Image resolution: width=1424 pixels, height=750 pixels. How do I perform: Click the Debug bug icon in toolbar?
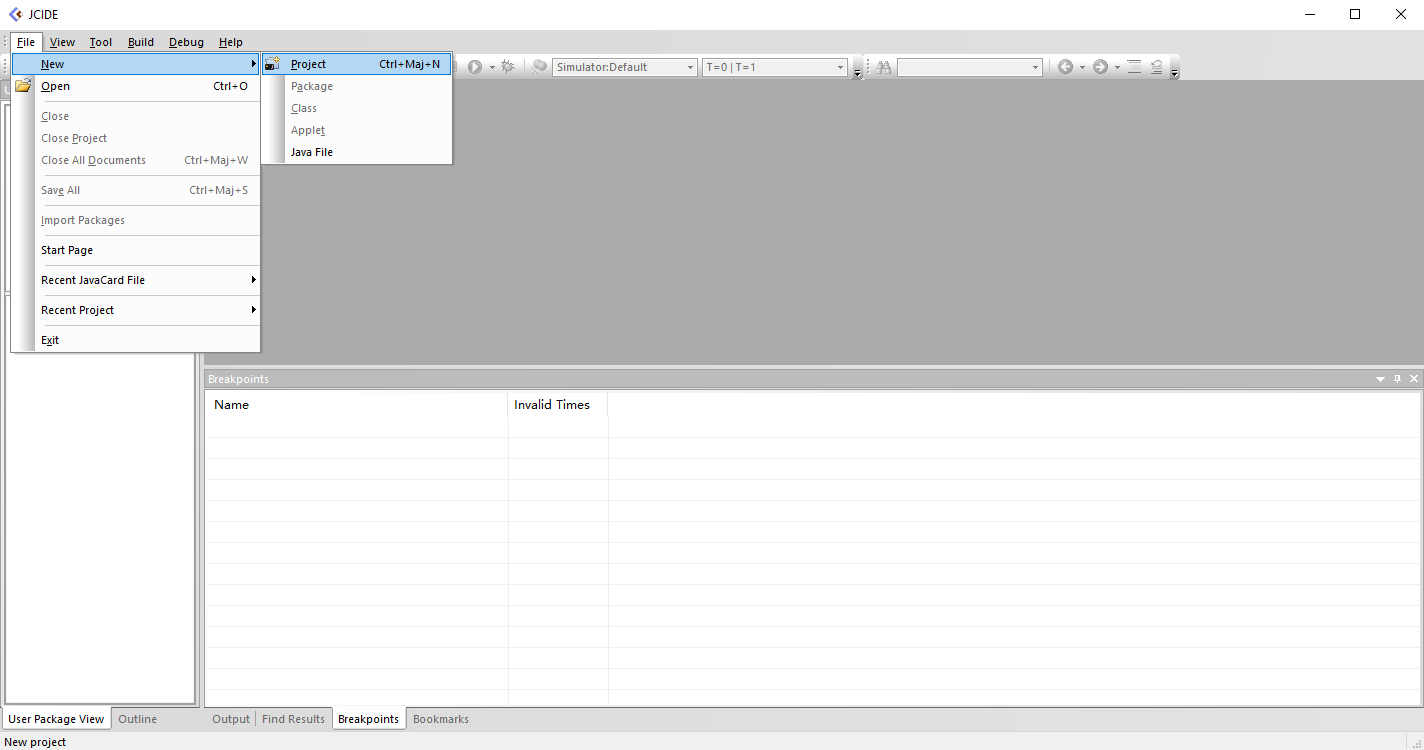pos(508,67)
